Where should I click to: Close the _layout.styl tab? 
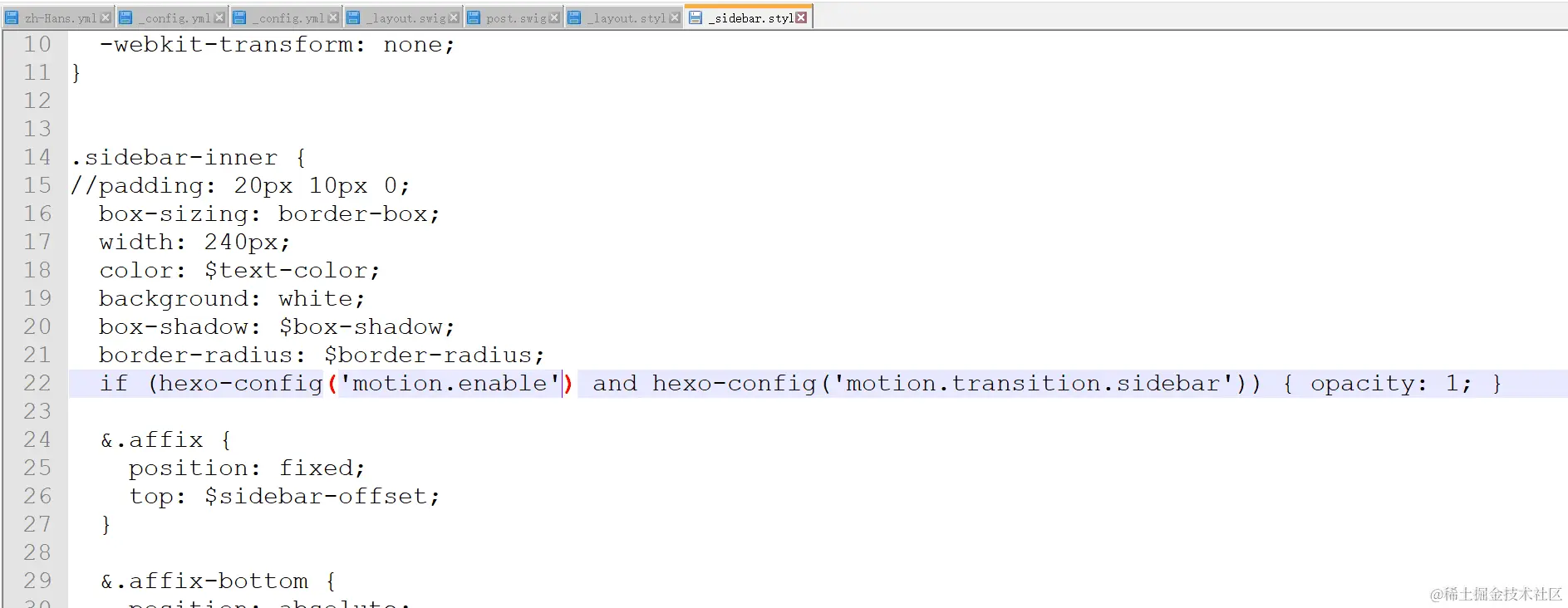click(674, 17)
